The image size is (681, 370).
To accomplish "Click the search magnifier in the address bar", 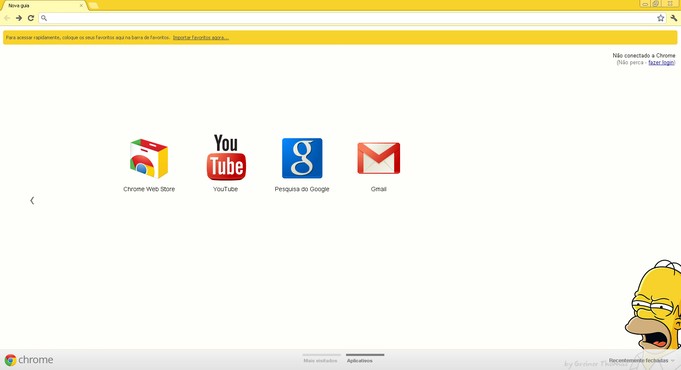I will [44, 18].
